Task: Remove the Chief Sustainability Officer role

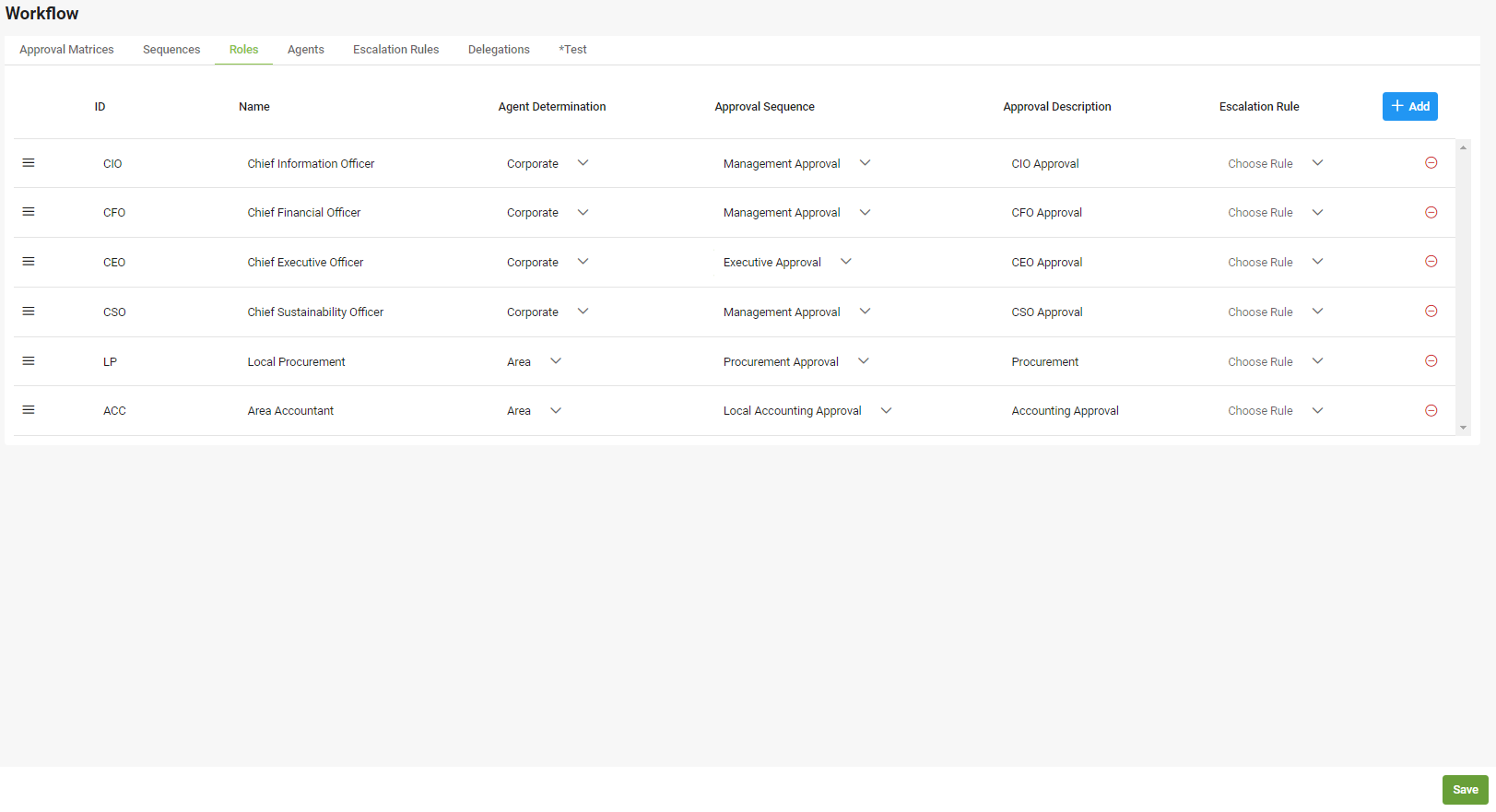Action: point(1431,312)
